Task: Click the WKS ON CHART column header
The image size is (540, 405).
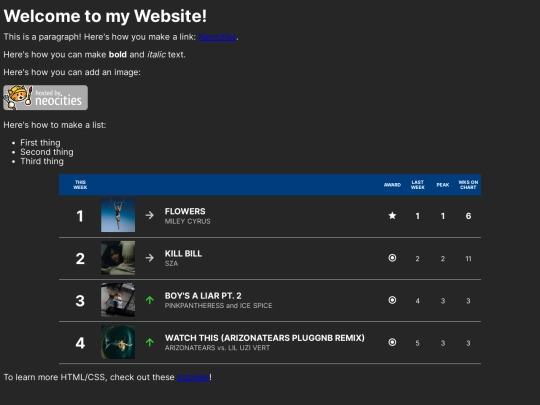Action: pos(468,185)
